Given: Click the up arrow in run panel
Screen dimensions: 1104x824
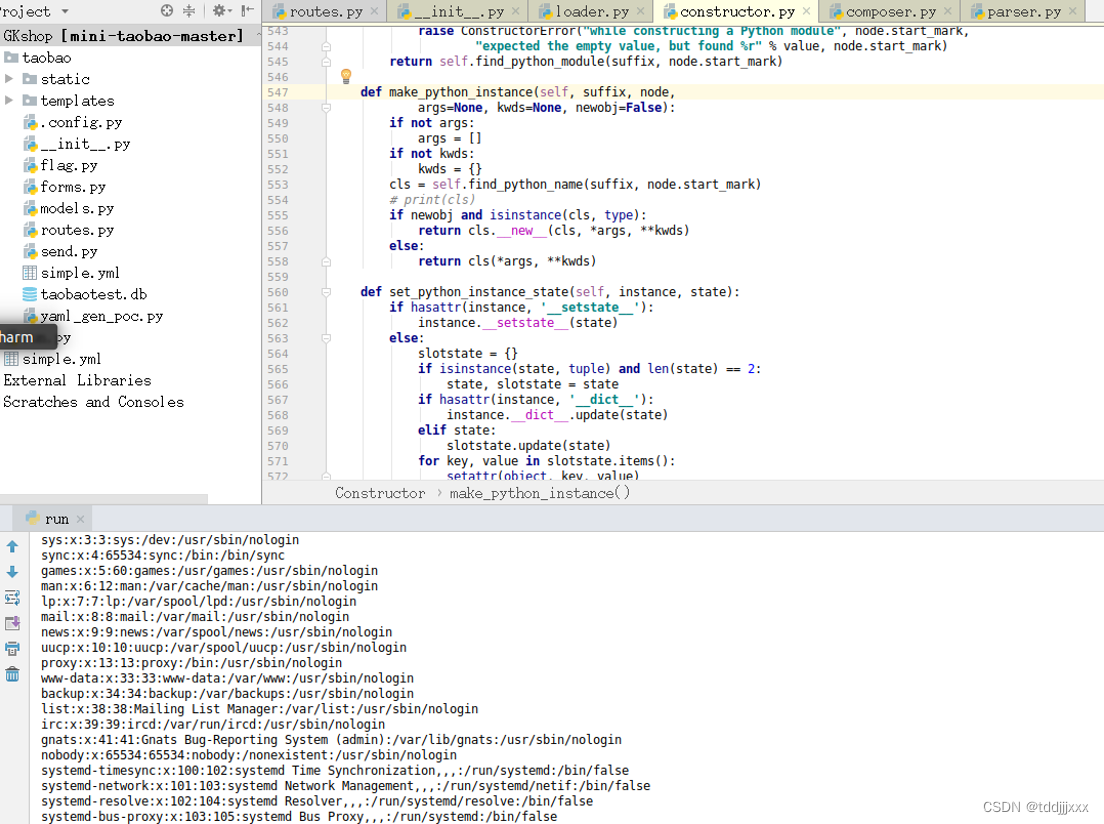Looking at the screenshot, I should (13, 547).
